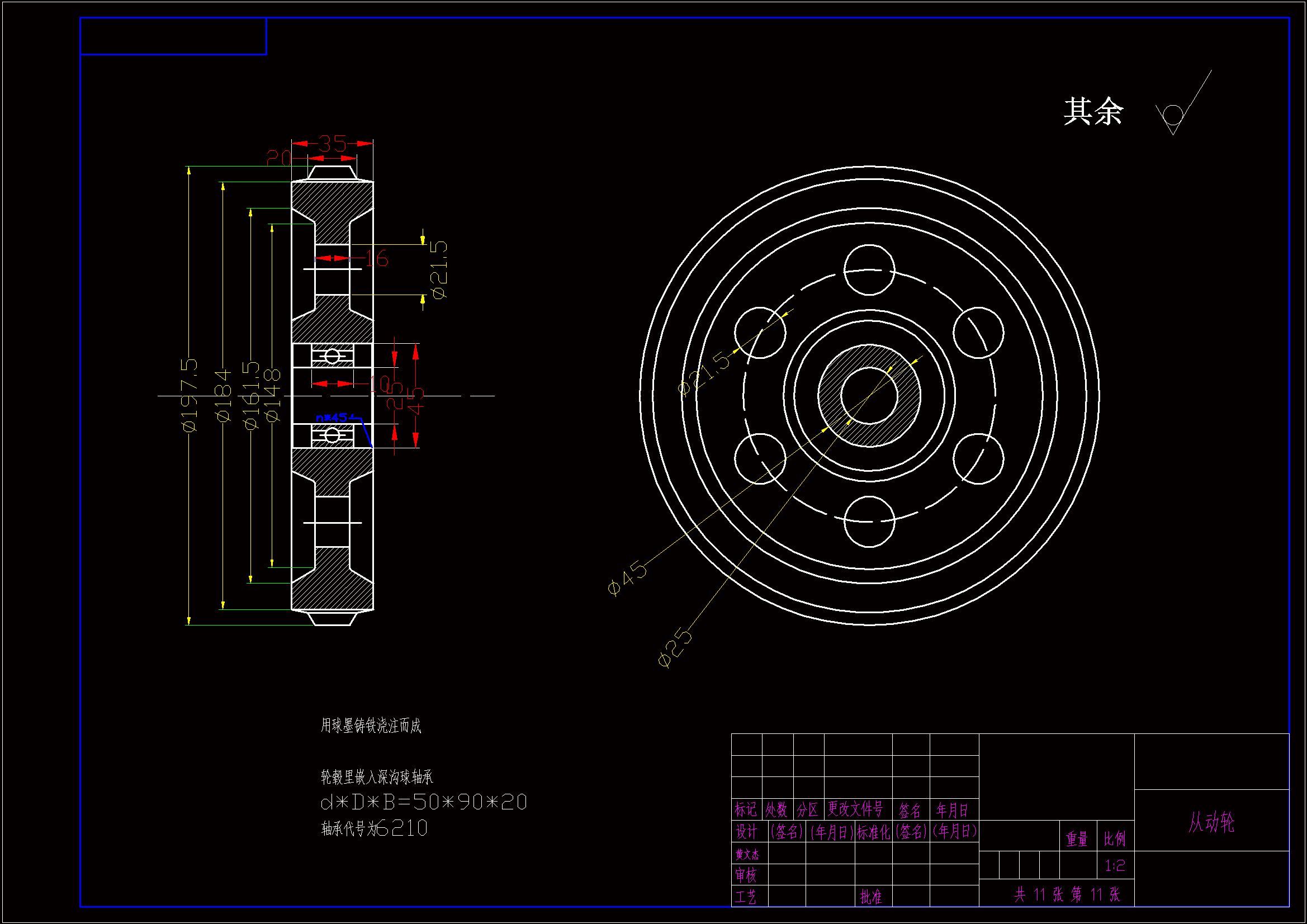The width and height of the screenshot is (1307, 924).
Task: Select the blue n*45 chamfer annotation
Action: (332, 418)
